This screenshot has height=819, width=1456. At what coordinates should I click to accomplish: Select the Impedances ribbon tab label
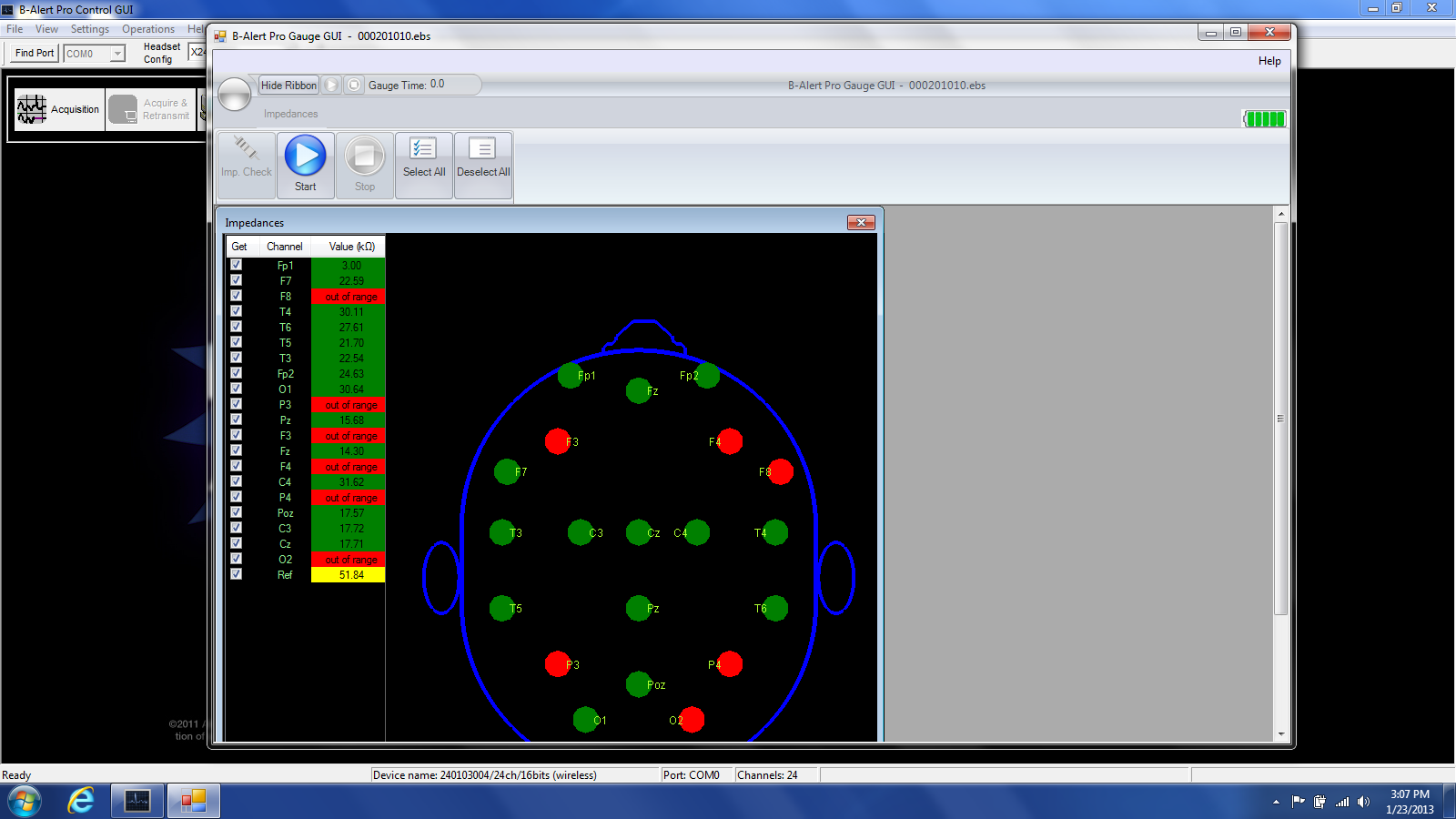(x=291, y=114)
